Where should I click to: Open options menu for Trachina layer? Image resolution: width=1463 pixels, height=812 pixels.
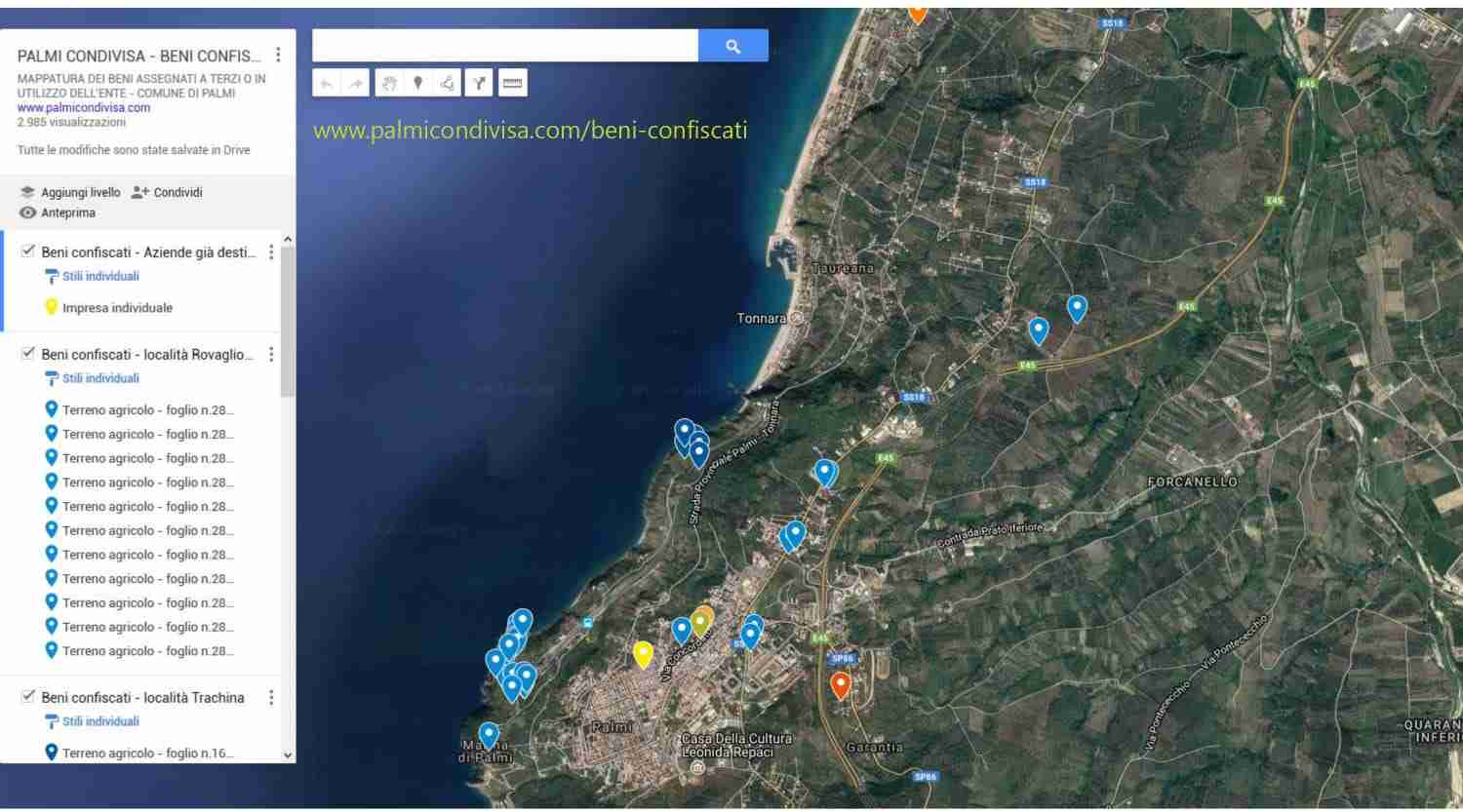[271, 698]
